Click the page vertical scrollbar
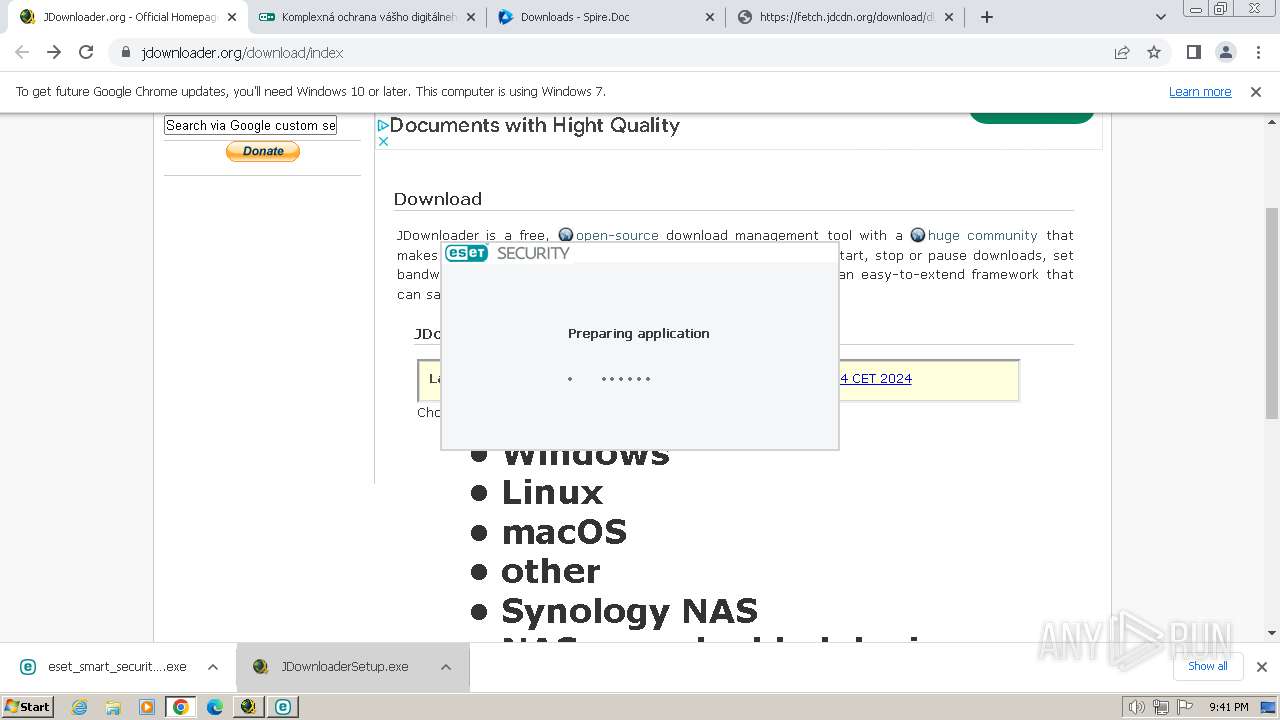Image resolution: width=1280 pixels, height=720 pixels. [x=1271, y=313]
